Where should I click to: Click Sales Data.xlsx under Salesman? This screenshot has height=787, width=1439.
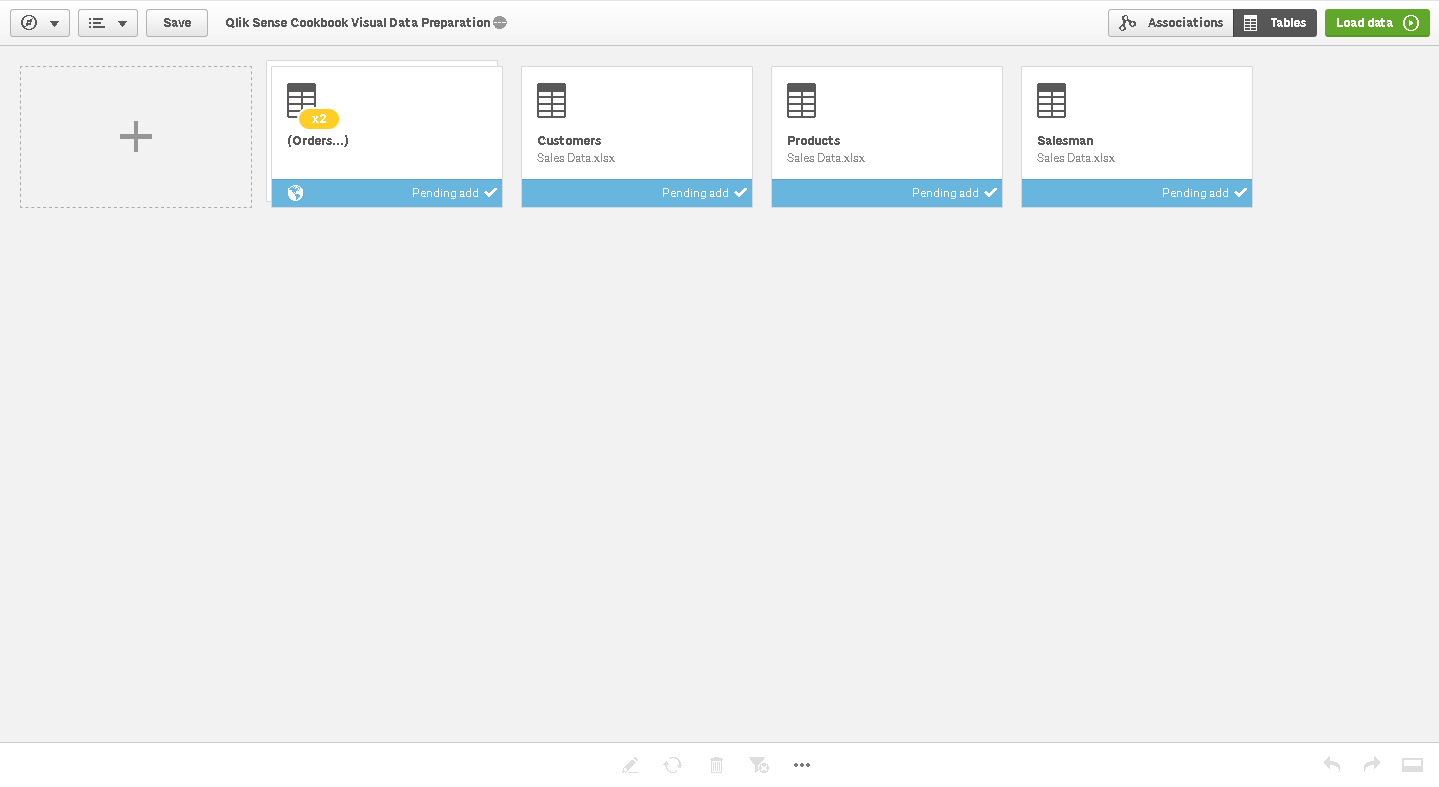click(1076, 158)
